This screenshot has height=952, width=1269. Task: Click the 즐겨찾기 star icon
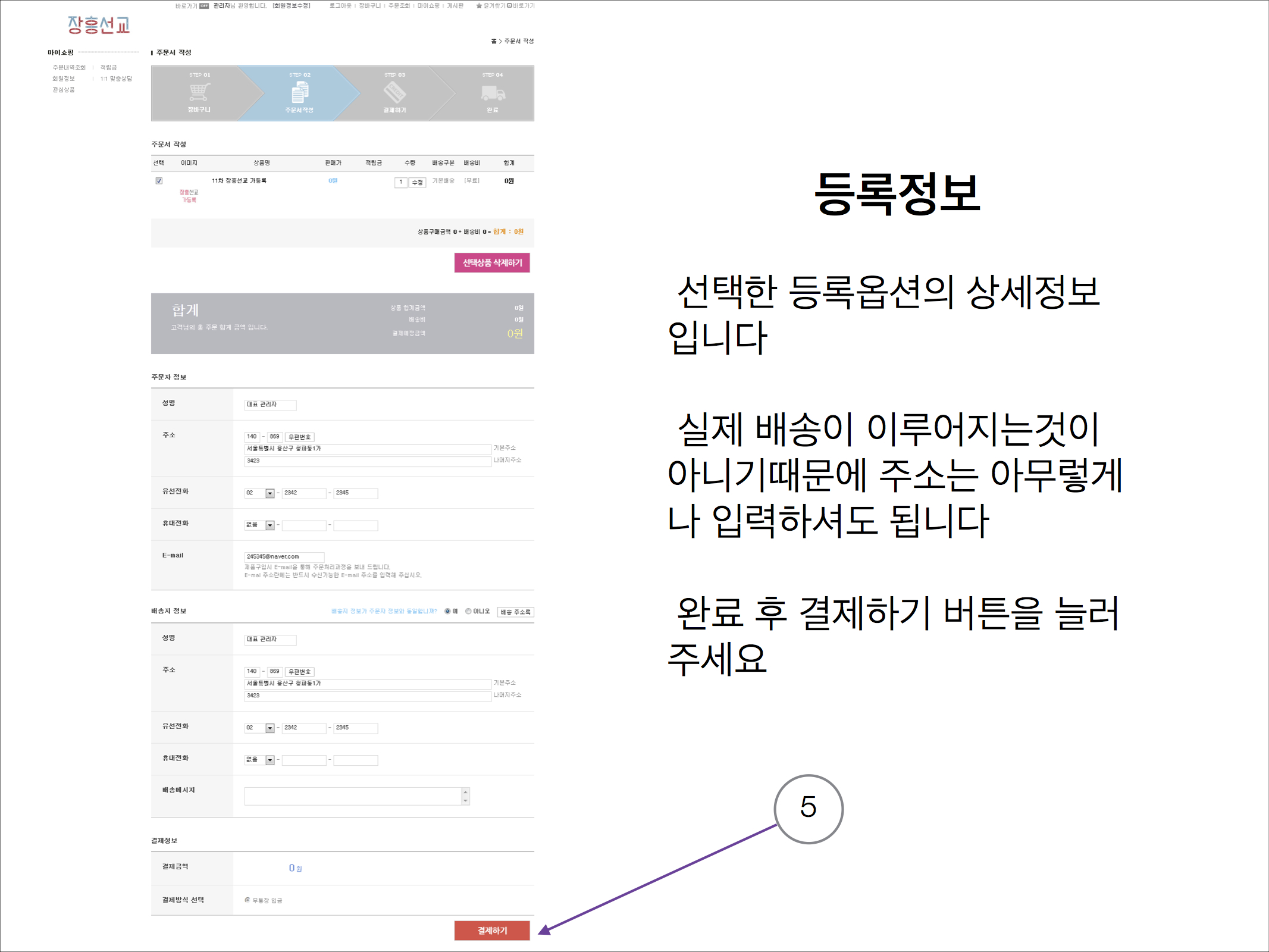[479, 5]
